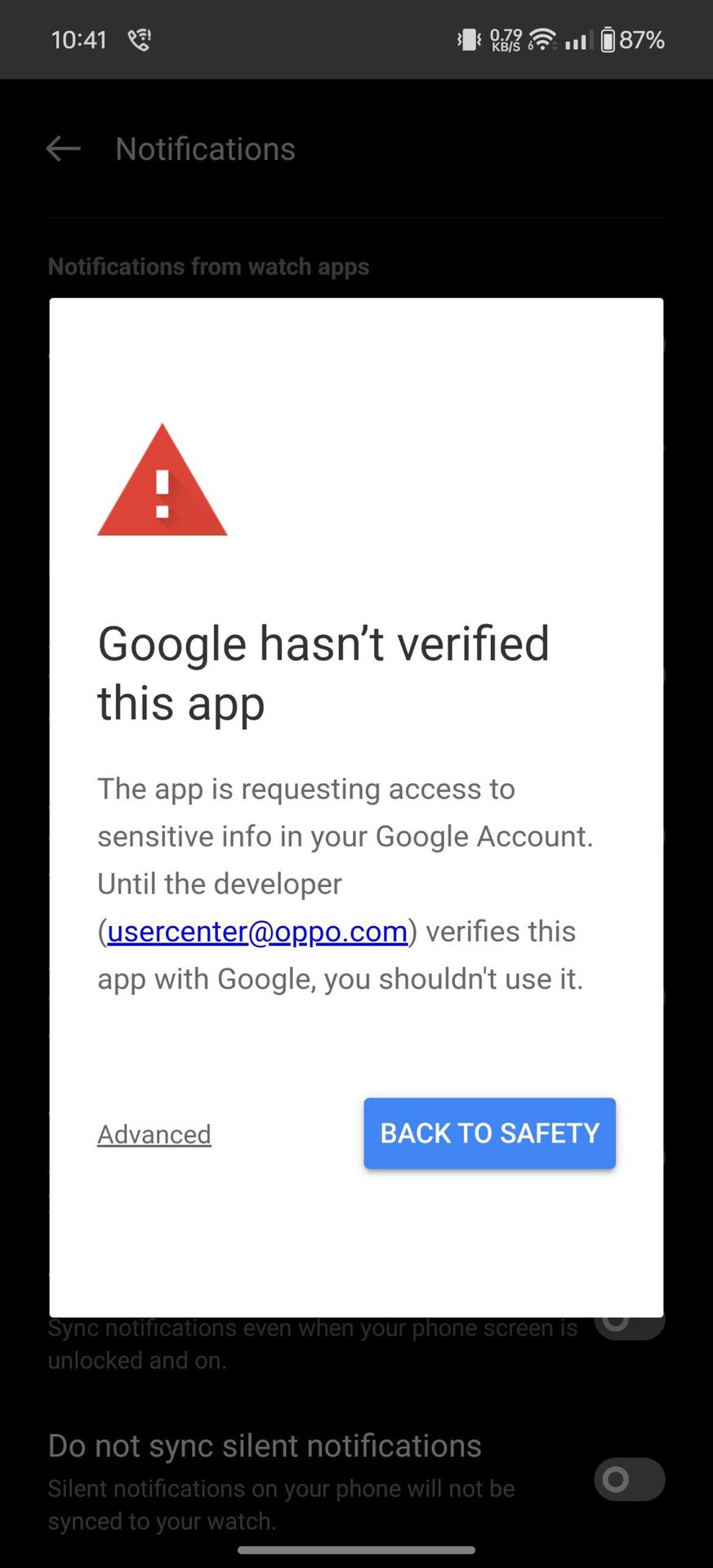Tap the Notifications from watch apps header
Viewport: 713px width, 1568px height.
point(208,267)
